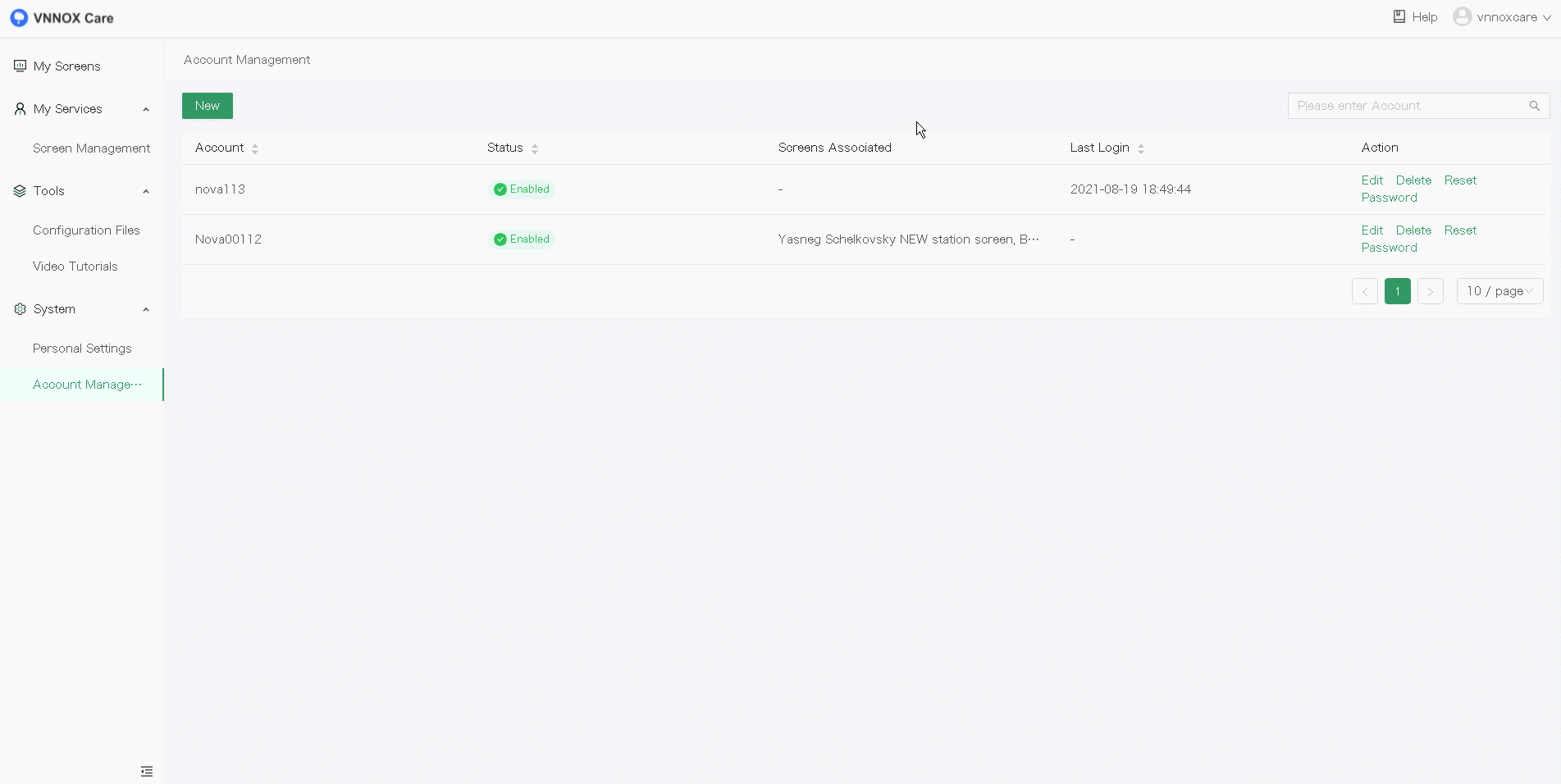Open Configuration Files page
The image size is (1561, 784).
[x=86, y=230]
